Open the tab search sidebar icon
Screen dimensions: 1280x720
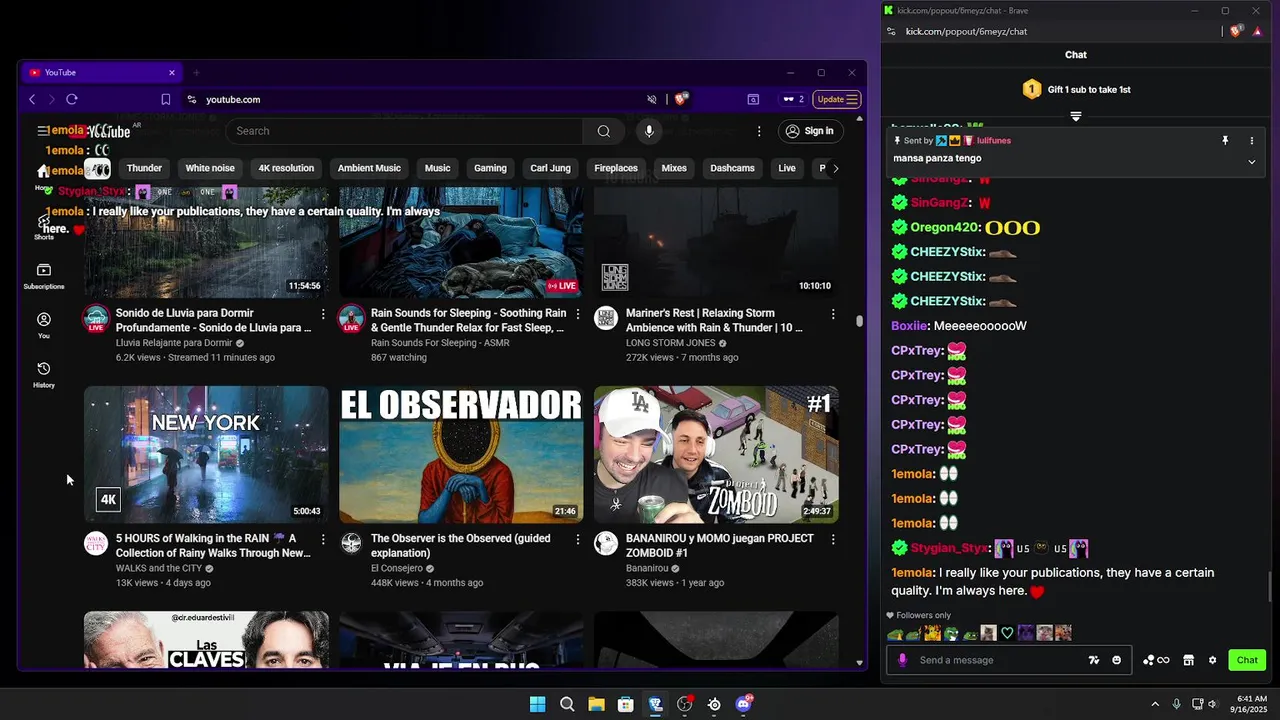[753, 99]
